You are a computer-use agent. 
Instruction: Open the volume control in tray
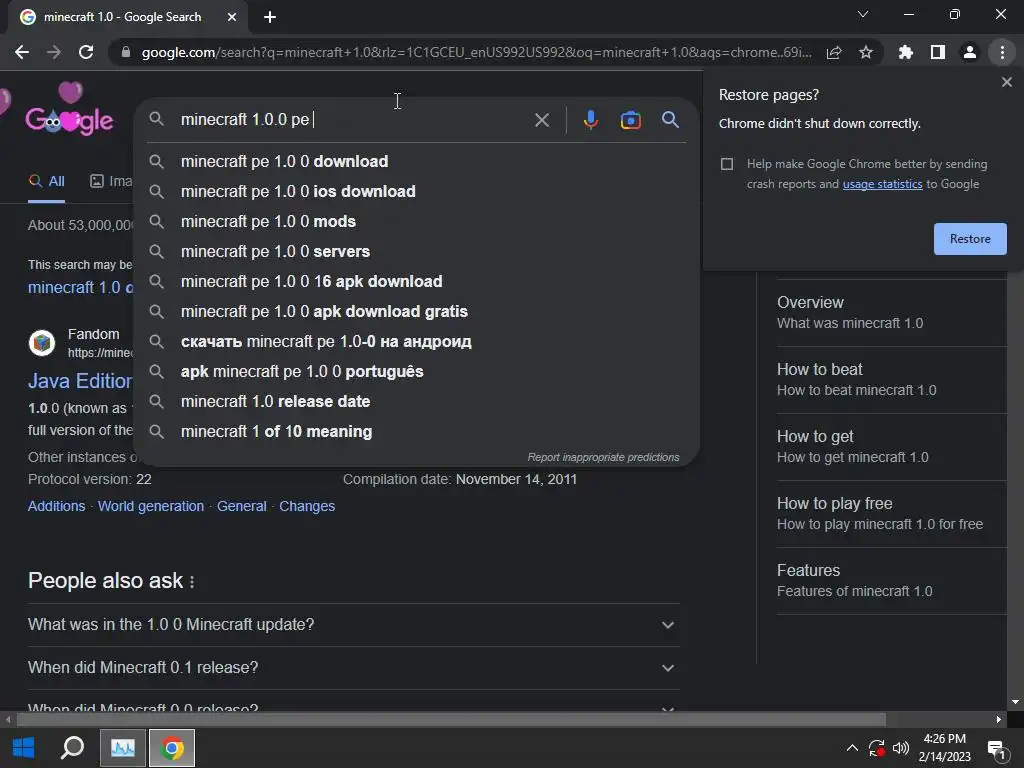pyautogui.click(x=901, y=748)
